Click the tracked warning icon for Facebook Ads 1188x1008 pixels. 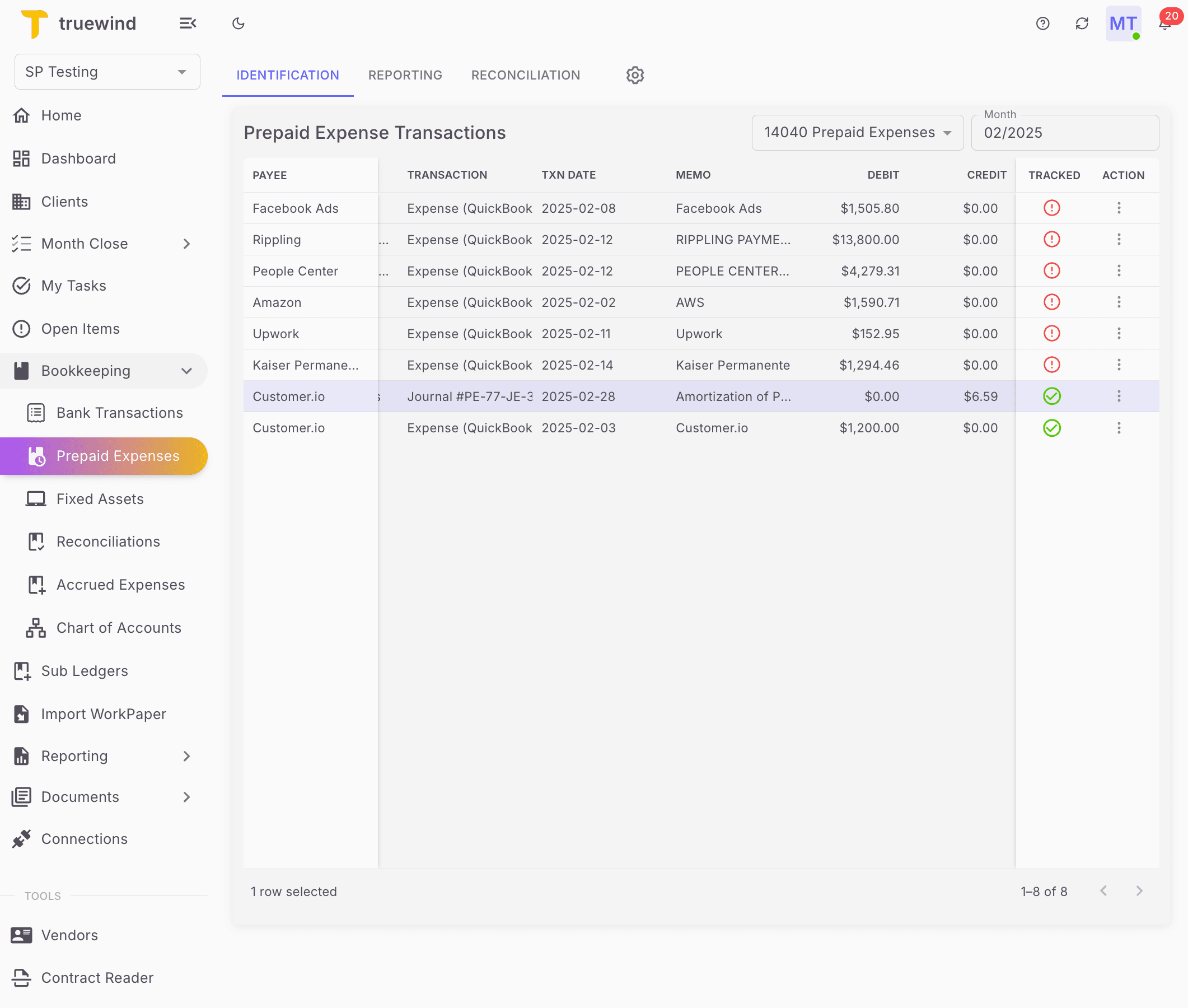point(1052,208)
